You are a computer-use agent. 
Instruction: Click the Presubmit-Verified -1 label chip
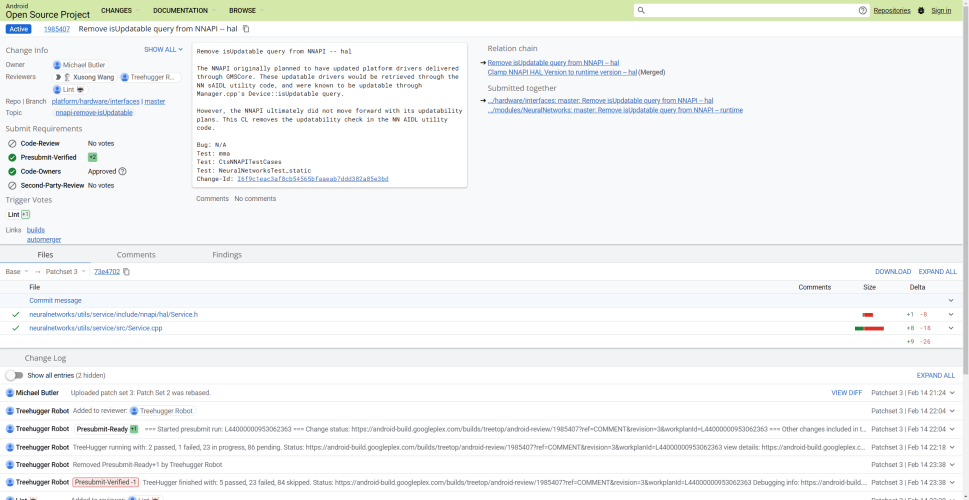[106, 482]
